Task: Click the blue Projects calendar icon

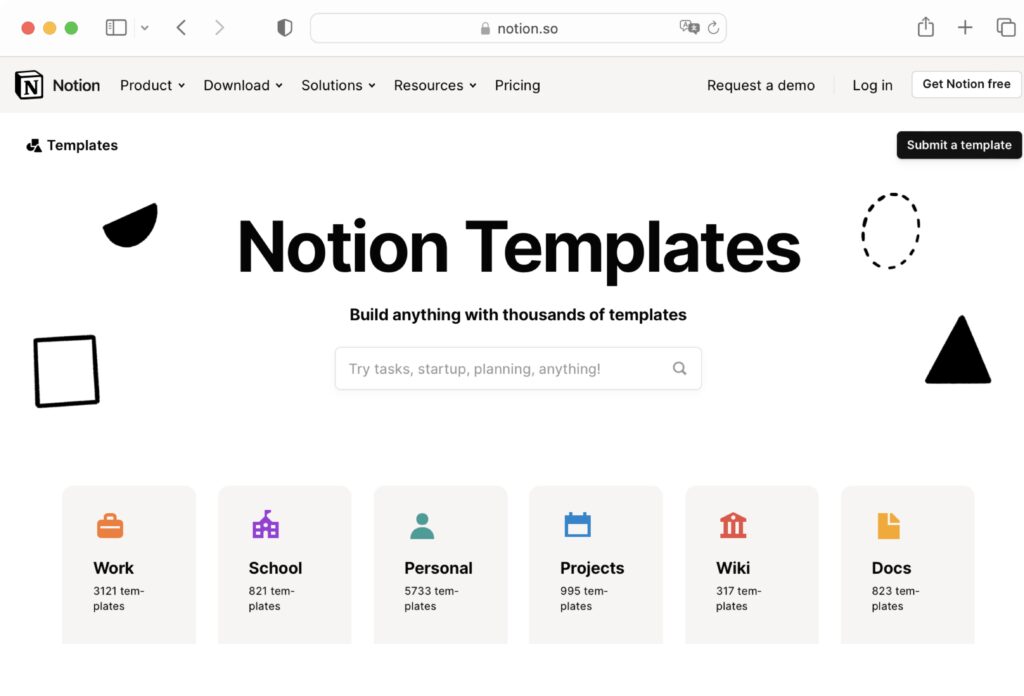Action: tap(577, 524)
